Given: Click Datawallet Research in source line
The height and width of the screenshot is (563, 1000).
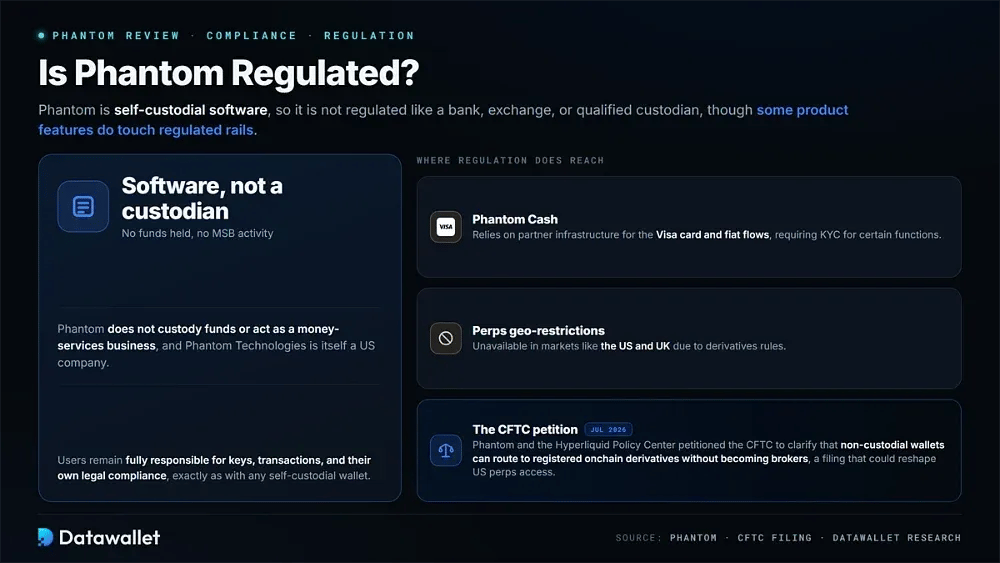Looking at the screenshot, I should 897,537.
